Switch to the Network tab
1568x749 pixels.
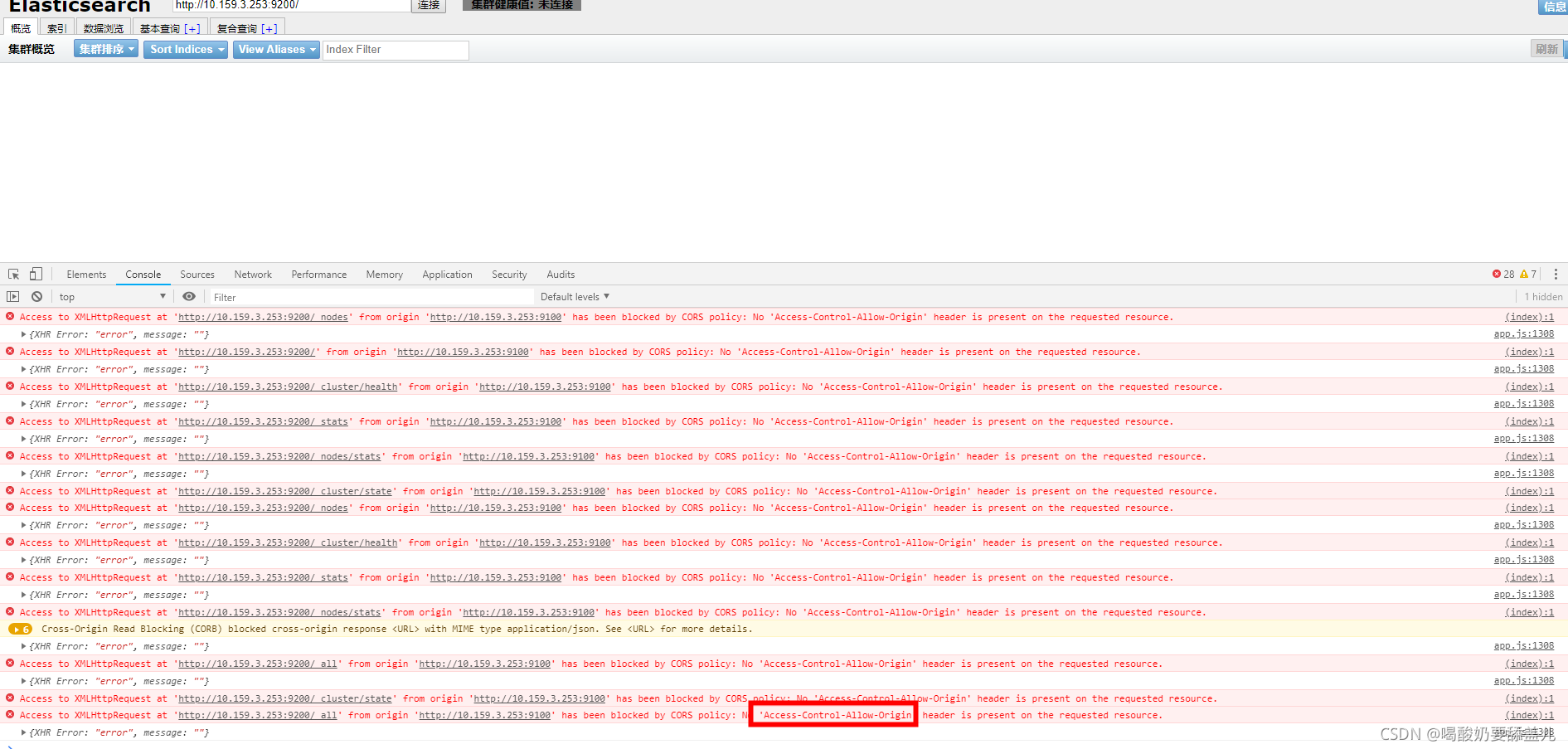tap(253, 275)
